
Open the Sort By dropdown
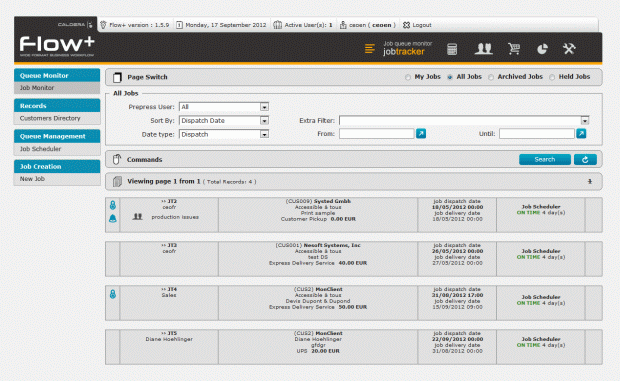tap(224, 121)
